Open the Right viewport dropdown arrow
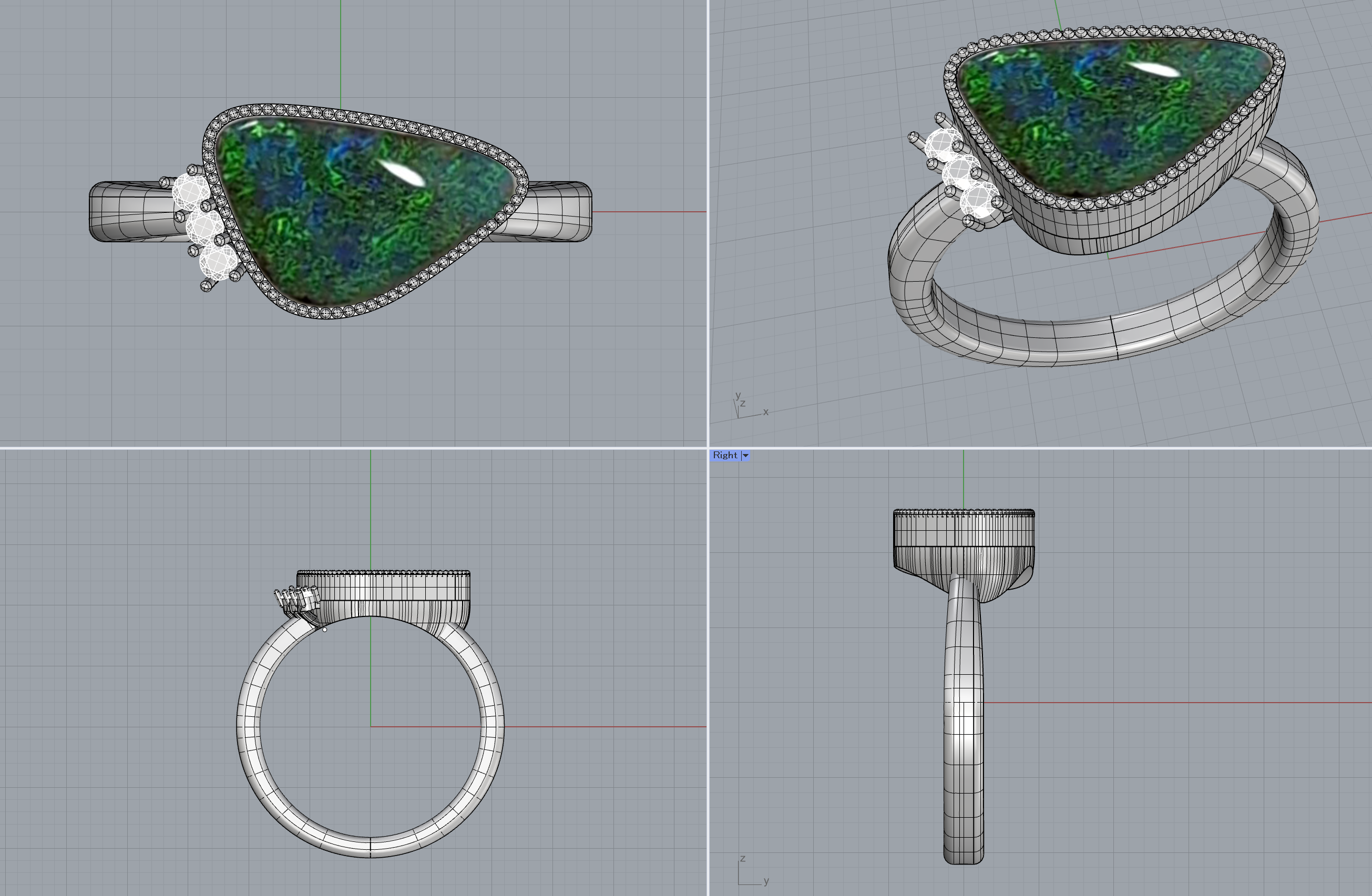1372x896 pixels. coord(745,455)
